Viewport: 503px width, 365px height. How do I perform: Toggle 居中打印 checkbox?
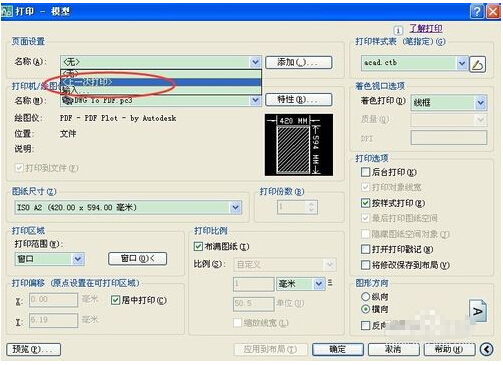click(x=115, y=300)
